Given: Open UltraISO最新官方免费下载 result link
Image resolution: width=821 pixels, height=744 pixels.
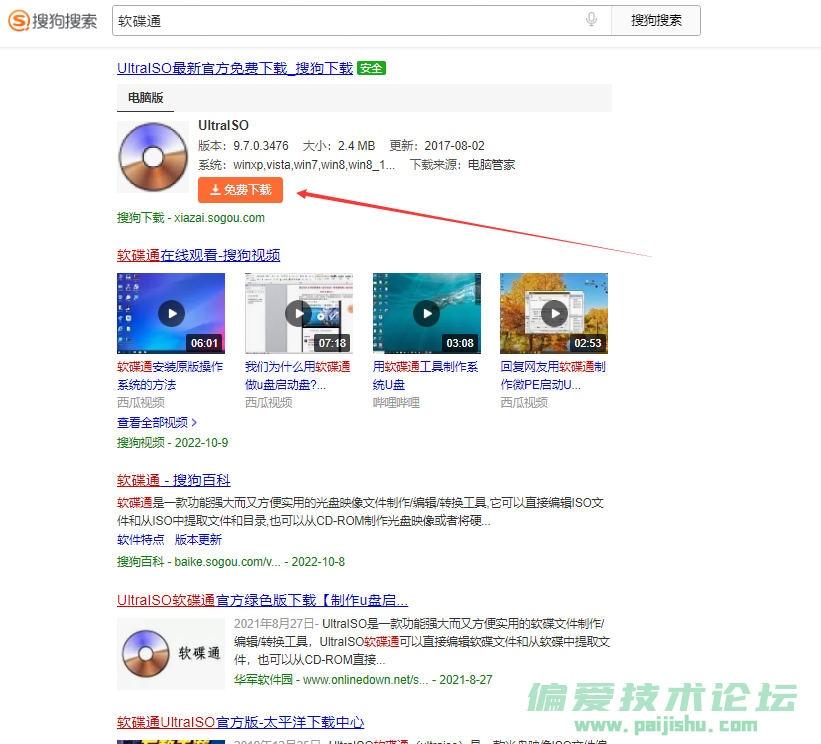Looking at the screenshot, I should point(235,68).
